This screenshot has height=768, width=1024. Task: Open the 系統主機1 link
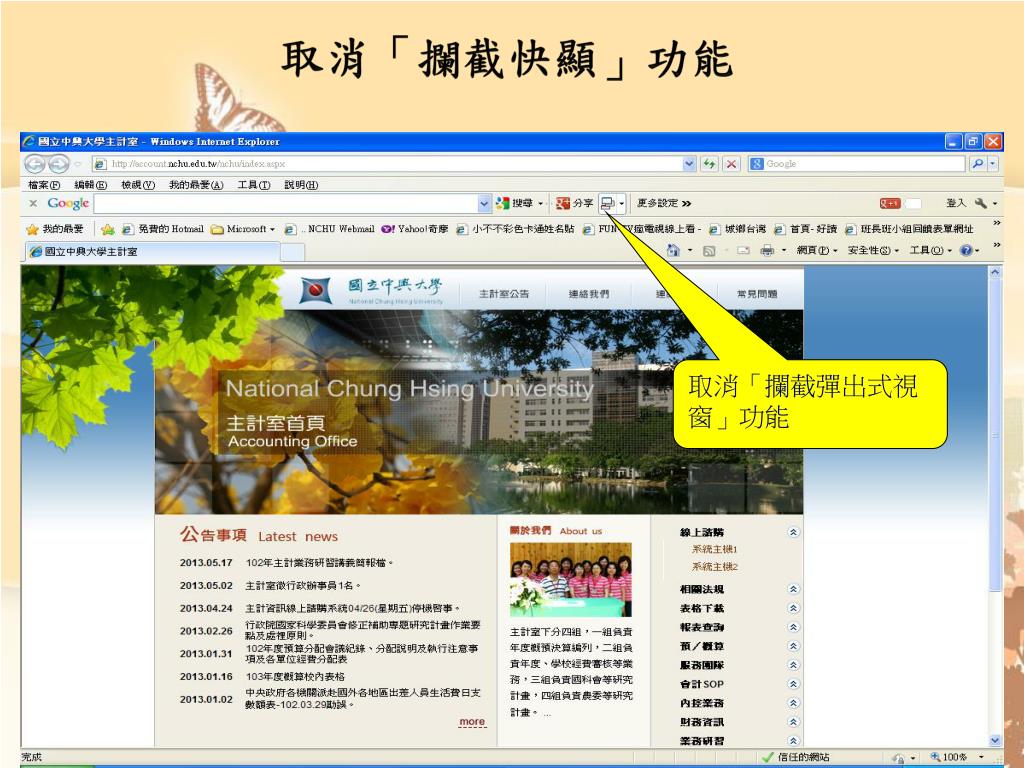coord(714,550)
